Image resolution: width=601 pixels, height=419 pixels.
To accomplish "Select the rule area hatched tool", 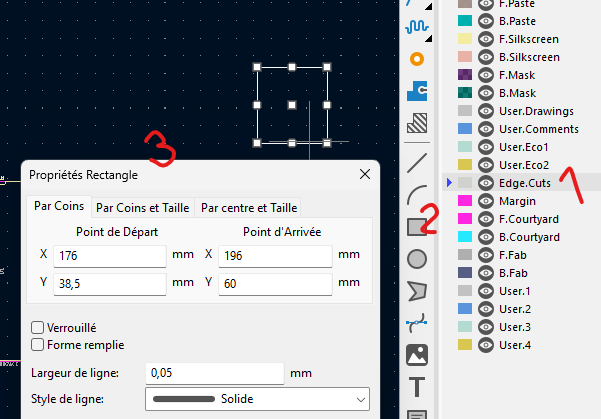I will [x=417, y=123].
